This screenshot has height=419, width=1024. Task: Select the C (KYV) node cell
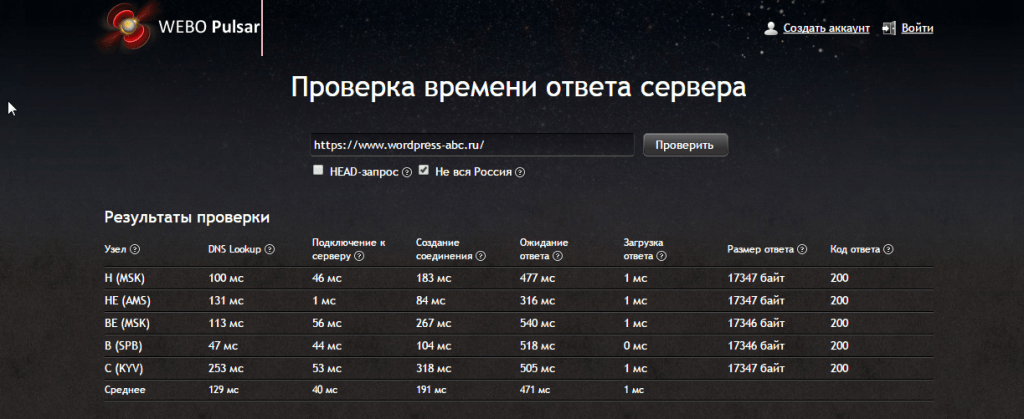(x=123, y=369)
